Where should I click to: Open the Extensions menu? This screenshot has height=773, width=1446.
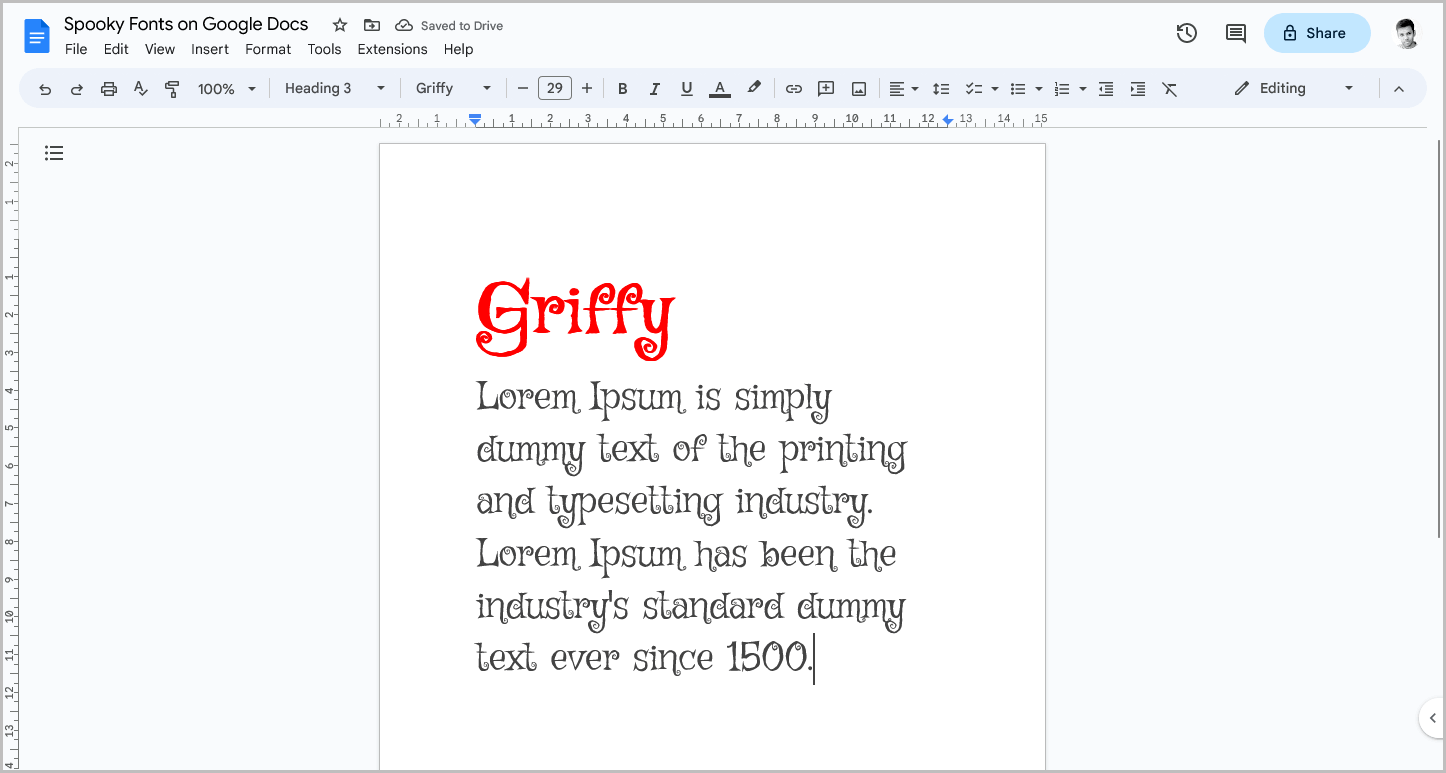pyautogui.click(x=392, y=49)
